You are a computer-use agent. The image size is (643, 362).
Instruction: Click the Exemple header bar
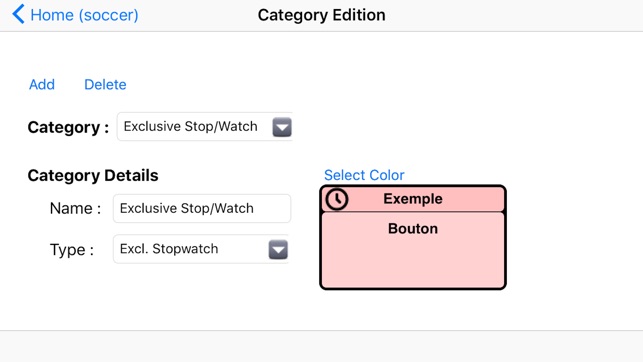tap(413, 199)
